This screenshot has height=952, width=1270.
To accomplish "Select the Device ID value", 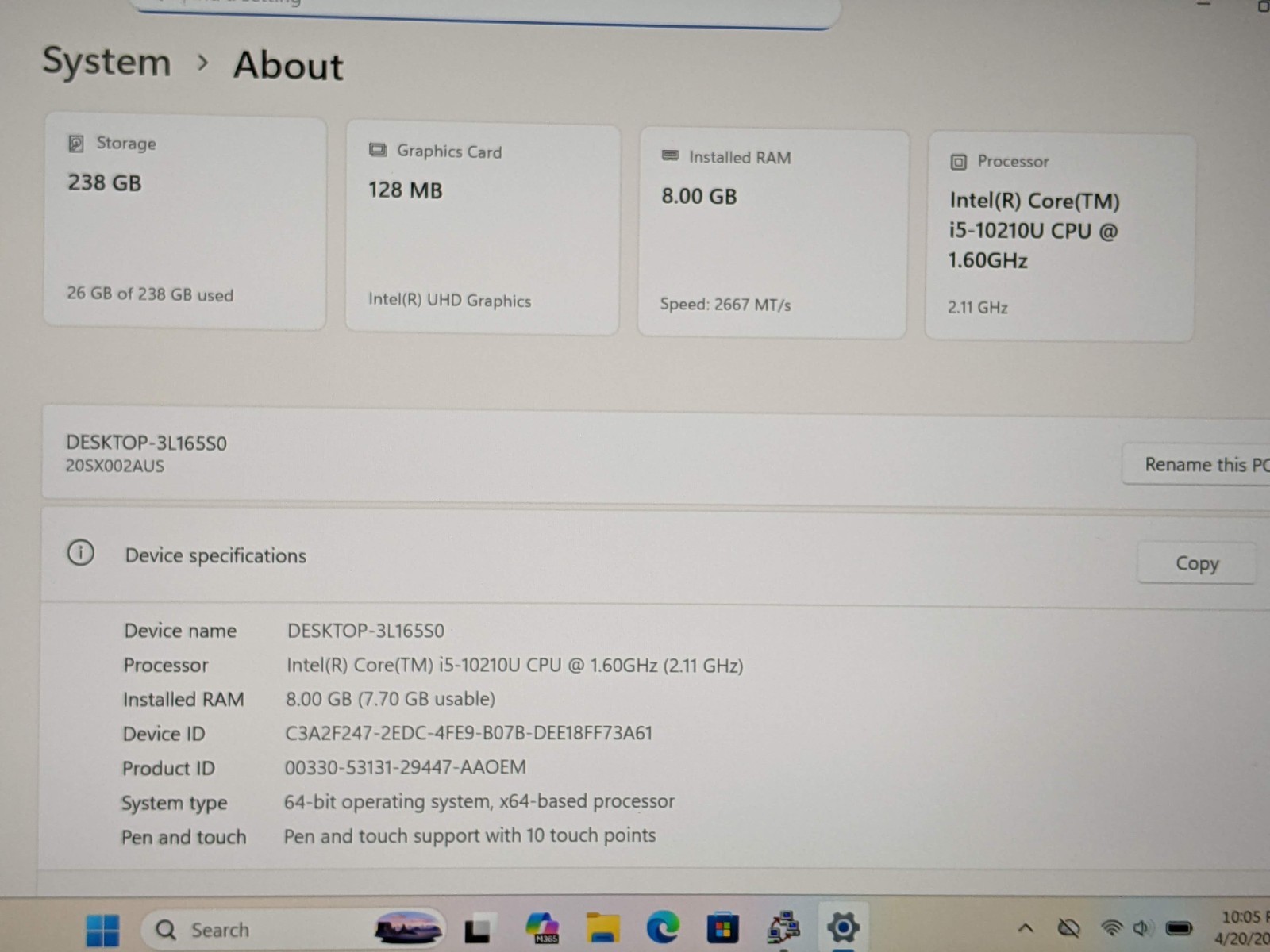I will pyautogui.click(x=468, y=733).
